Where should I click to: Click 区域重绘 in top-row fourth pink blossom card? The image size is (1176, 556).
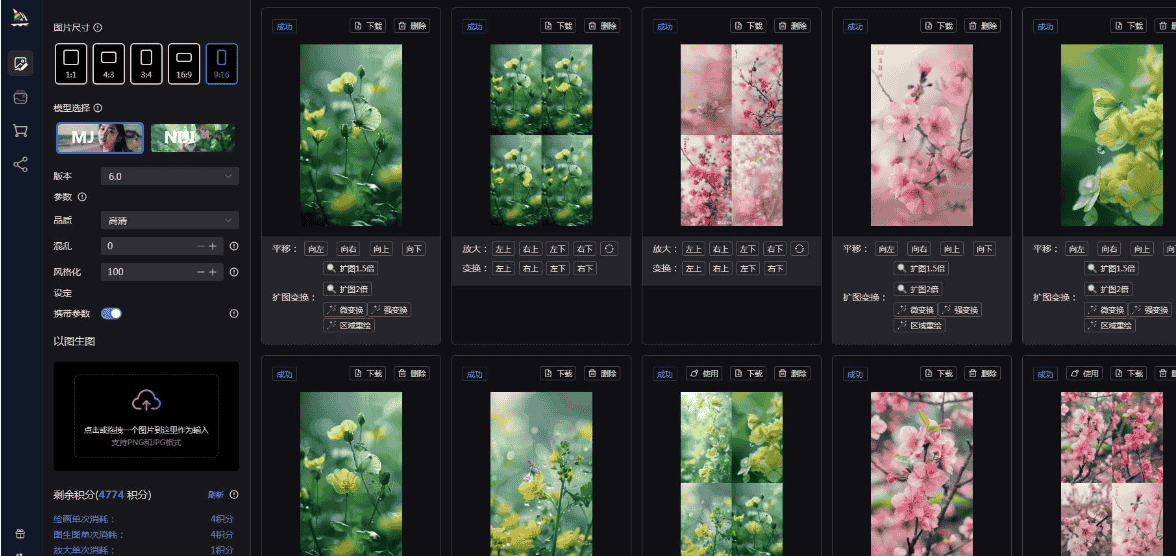(x=920, y=325)
